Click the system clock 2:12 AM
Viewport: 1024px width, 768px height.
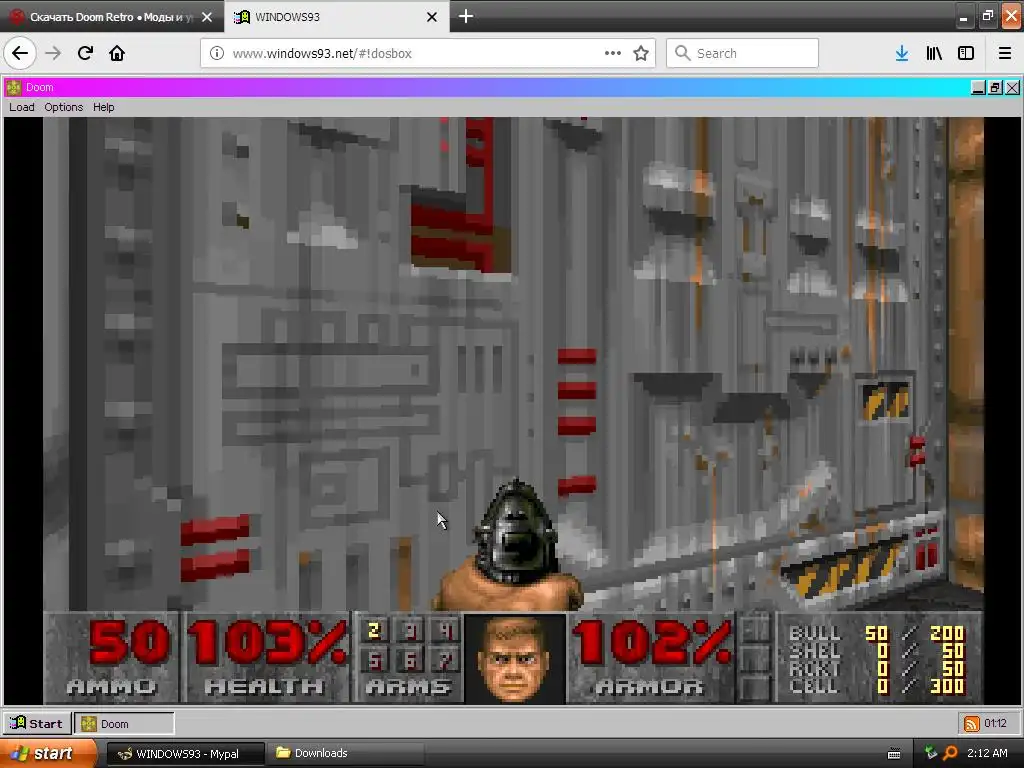coord(987,753)
